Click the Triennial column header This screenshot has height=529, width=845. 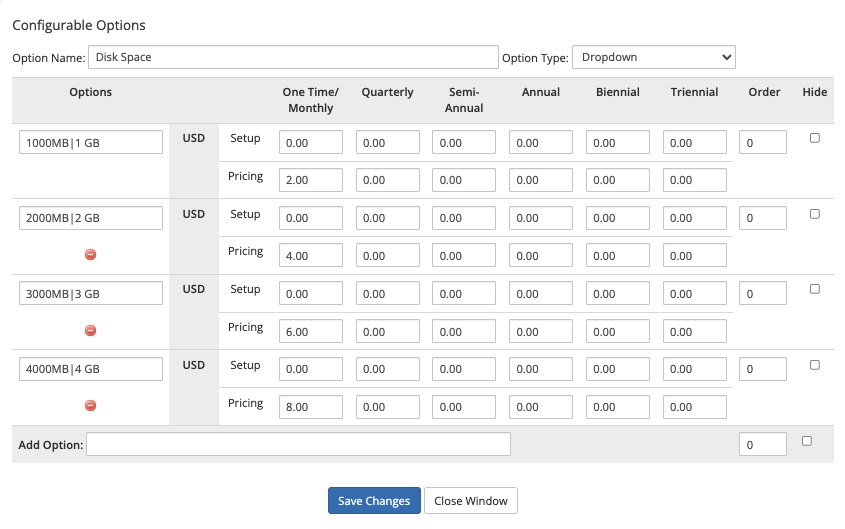[x=694, y=92]
